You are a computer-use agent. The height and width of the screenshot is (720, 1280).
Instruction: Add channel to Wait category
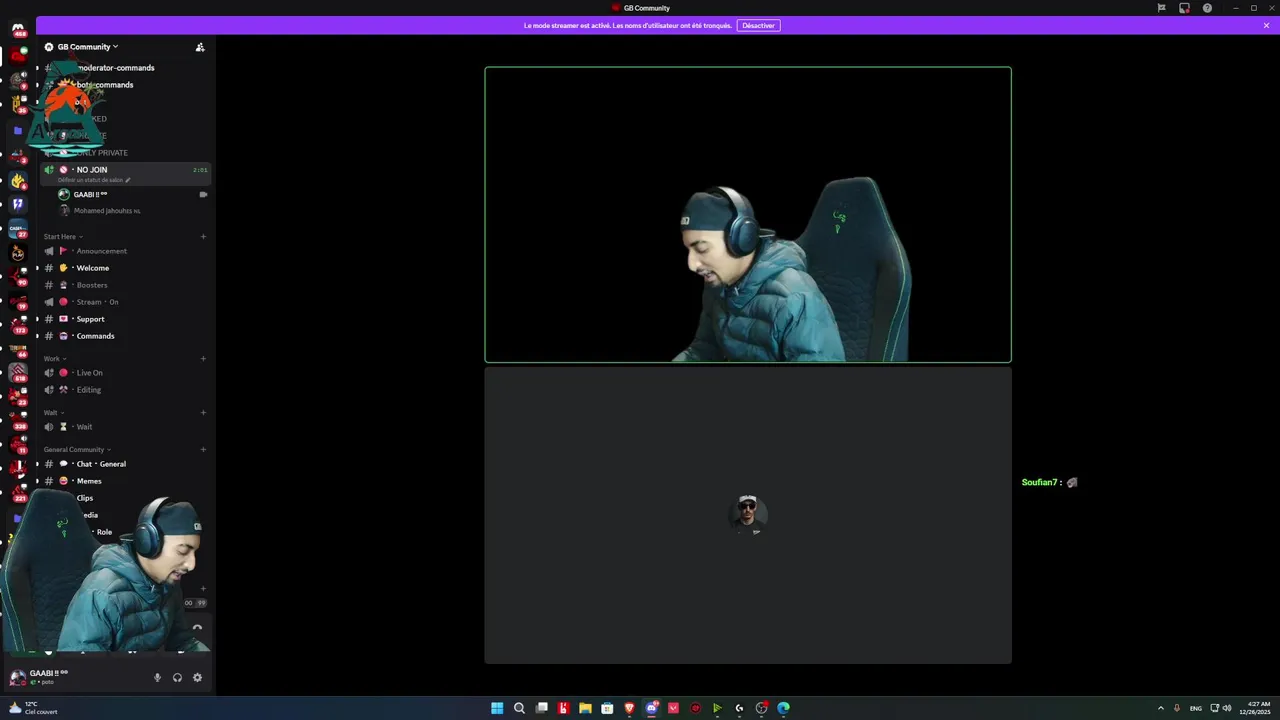203,413
